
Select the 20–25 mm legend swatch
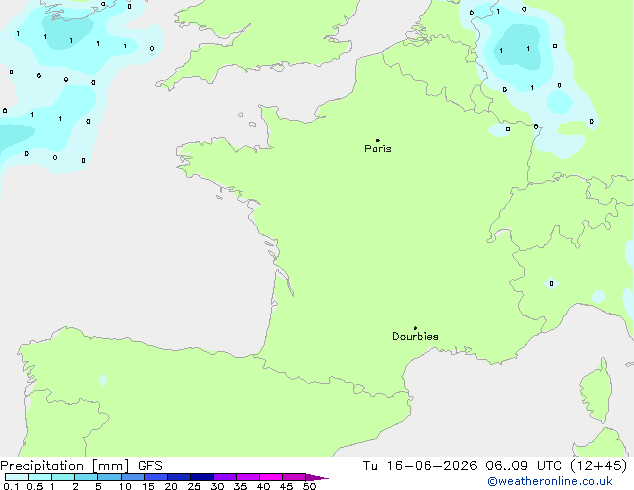178,477
